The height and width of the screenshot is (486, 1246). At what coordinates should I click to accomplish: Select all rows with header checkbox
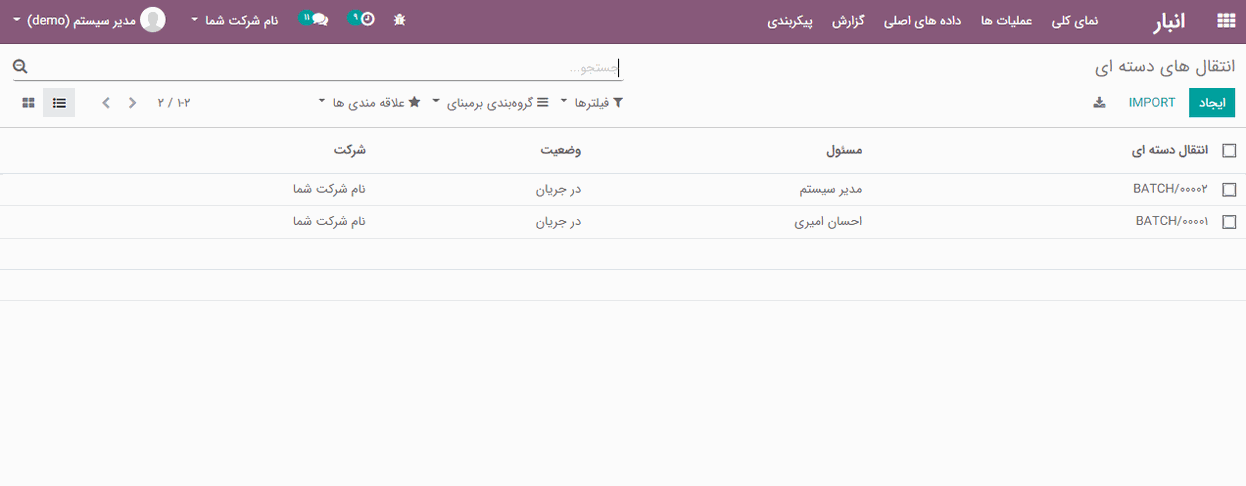point(1229,151)
